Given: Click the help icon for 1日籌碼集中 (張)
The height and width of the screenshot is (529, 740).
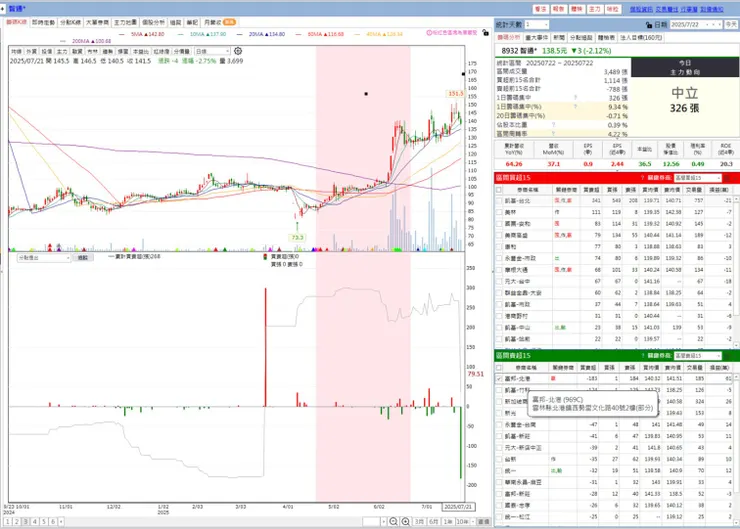Looking at the screenshot, I should coord(575,98).
